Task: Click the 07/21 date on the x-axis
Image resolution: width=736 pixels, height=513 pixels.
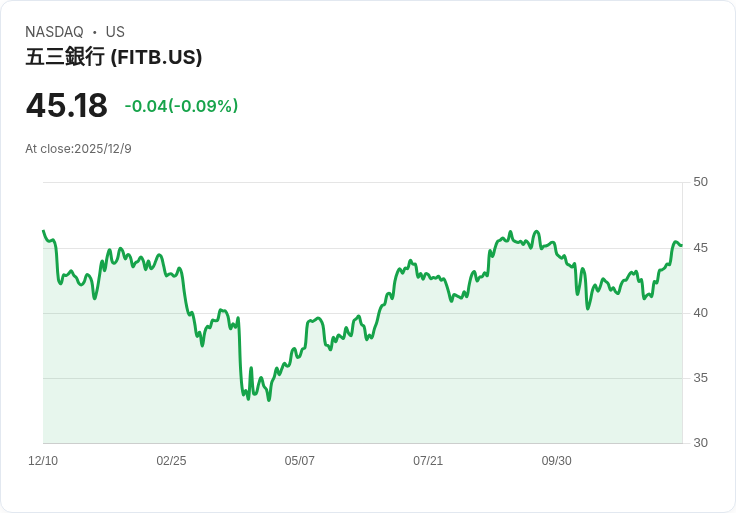Action: (x=428, y=461)
